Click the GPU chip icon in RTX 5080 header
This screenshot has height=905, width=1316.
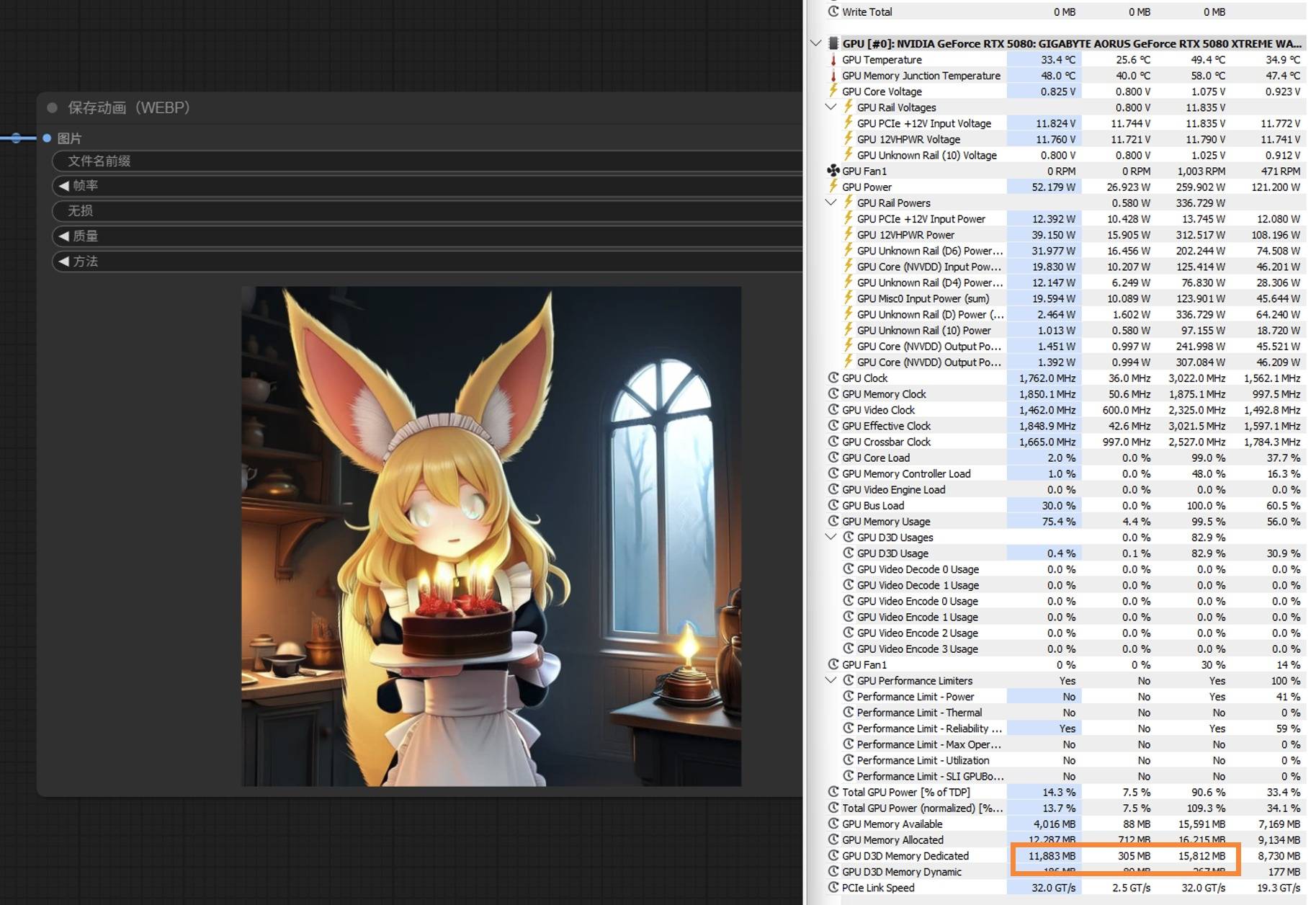(833, 43)
